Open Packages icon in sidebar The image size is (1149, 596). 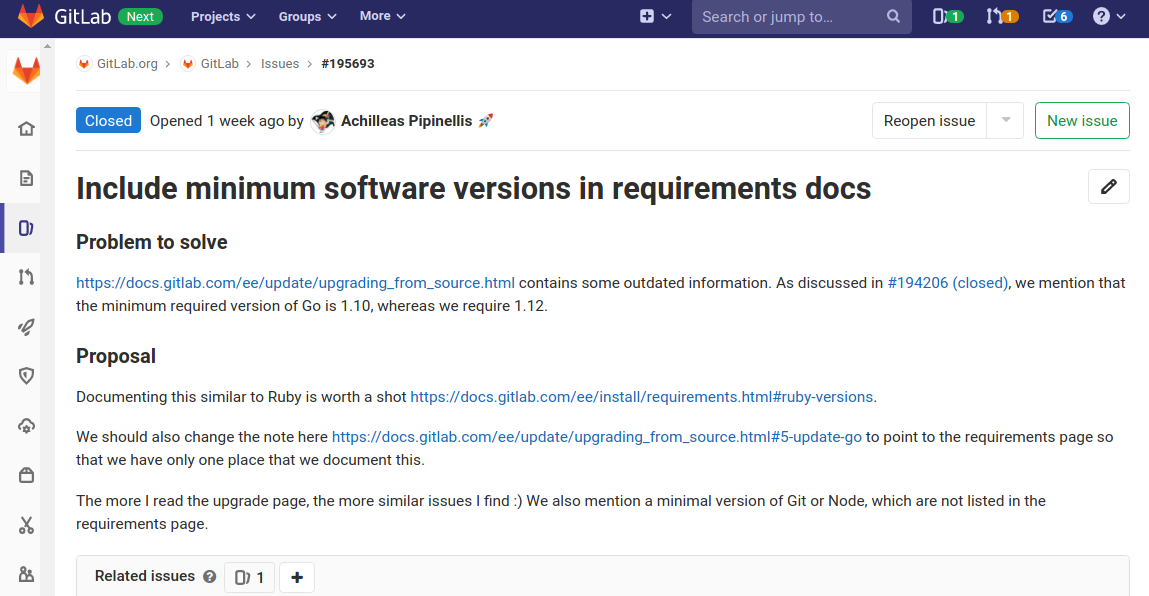(x=26, y=475)
